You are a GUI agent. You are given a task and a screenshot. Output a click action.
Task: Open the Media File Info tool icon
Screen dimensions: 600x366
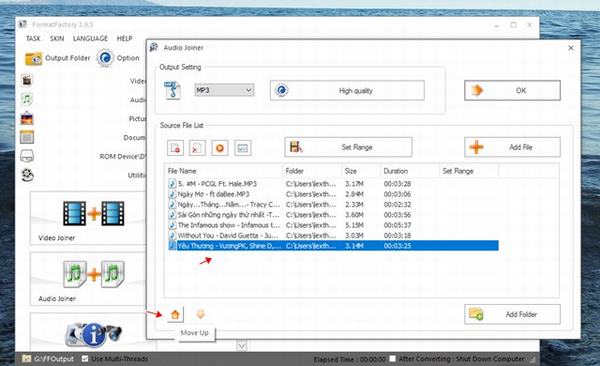click(x=93, y=334)
